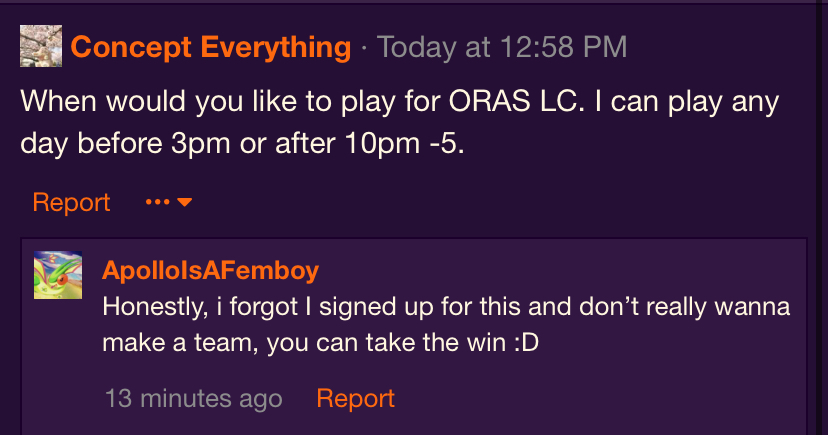The height and width of the screenshot is (435, 828).
Task: Click the 13 minutes ago timestamp
Action: [x=194, y=398]
